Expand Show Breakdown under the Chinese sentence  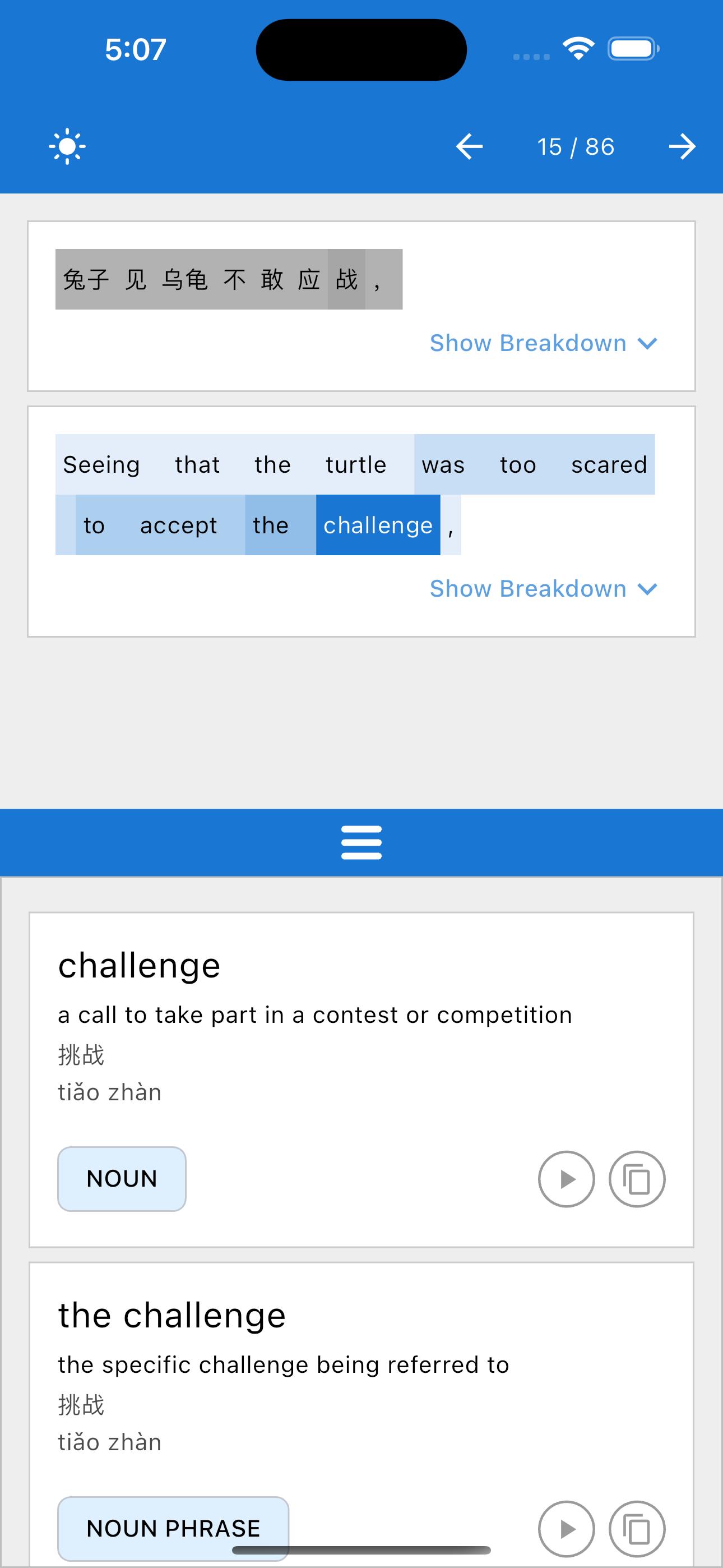(544, 343)
